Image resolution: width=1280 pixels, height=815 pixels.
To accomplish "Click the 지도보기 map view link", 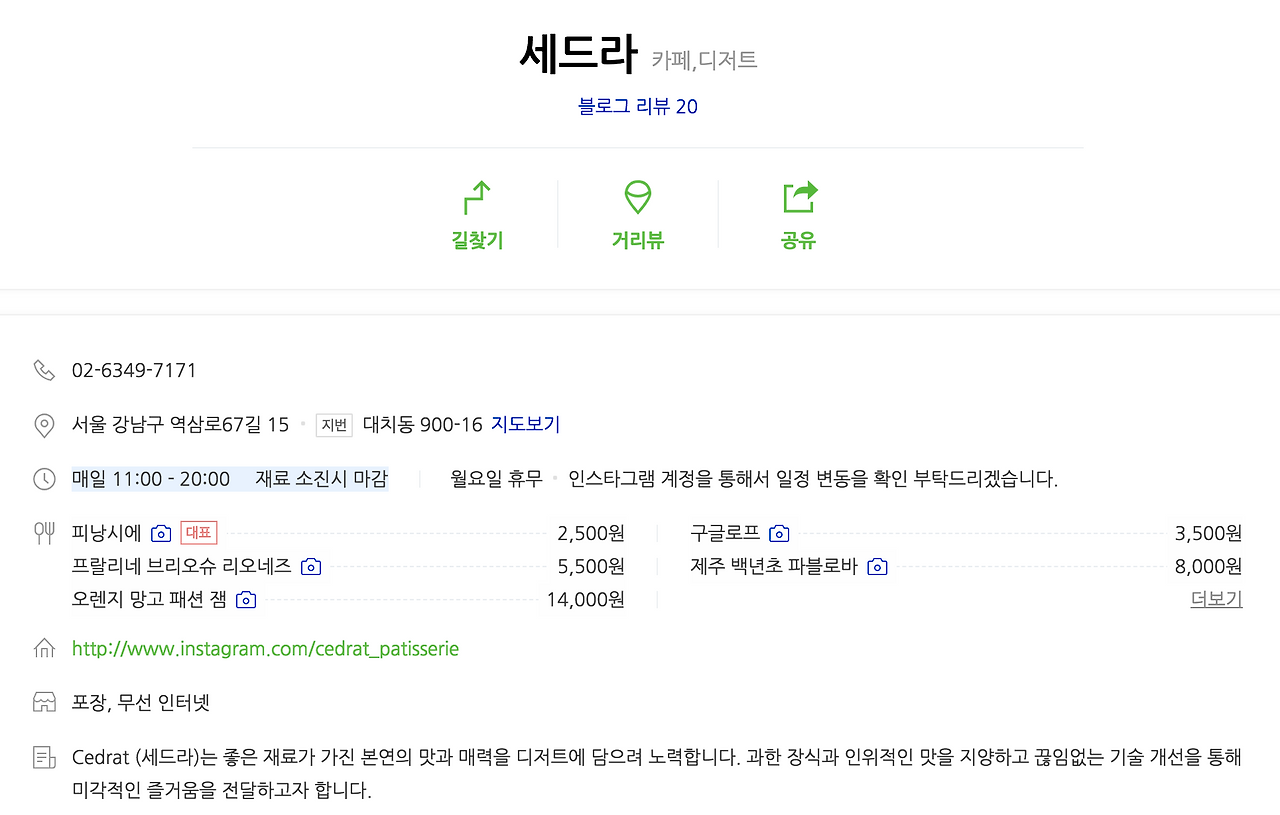I will [526, 423].
